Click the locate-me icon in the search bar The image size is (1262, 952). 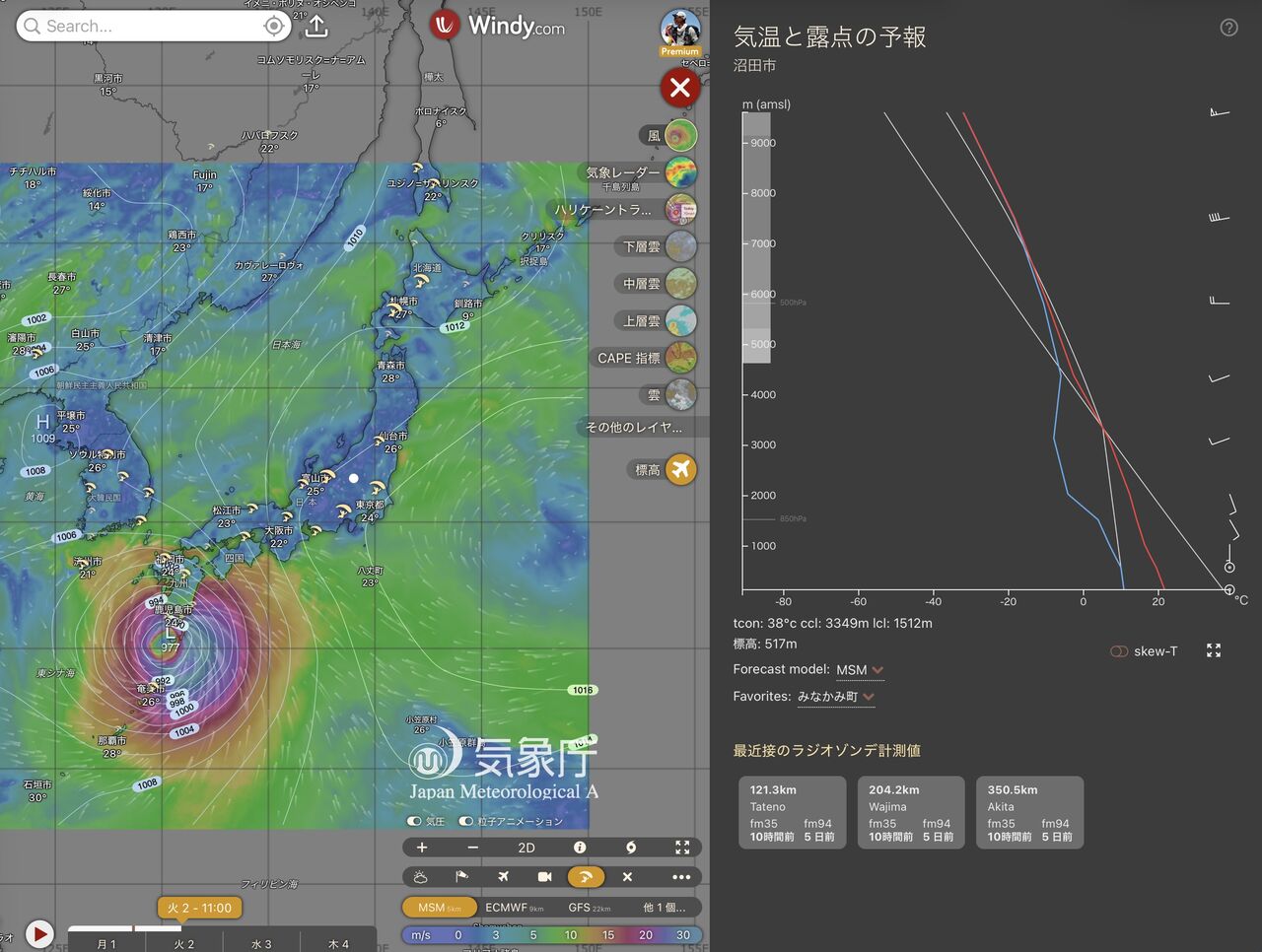tap(274, 27)
